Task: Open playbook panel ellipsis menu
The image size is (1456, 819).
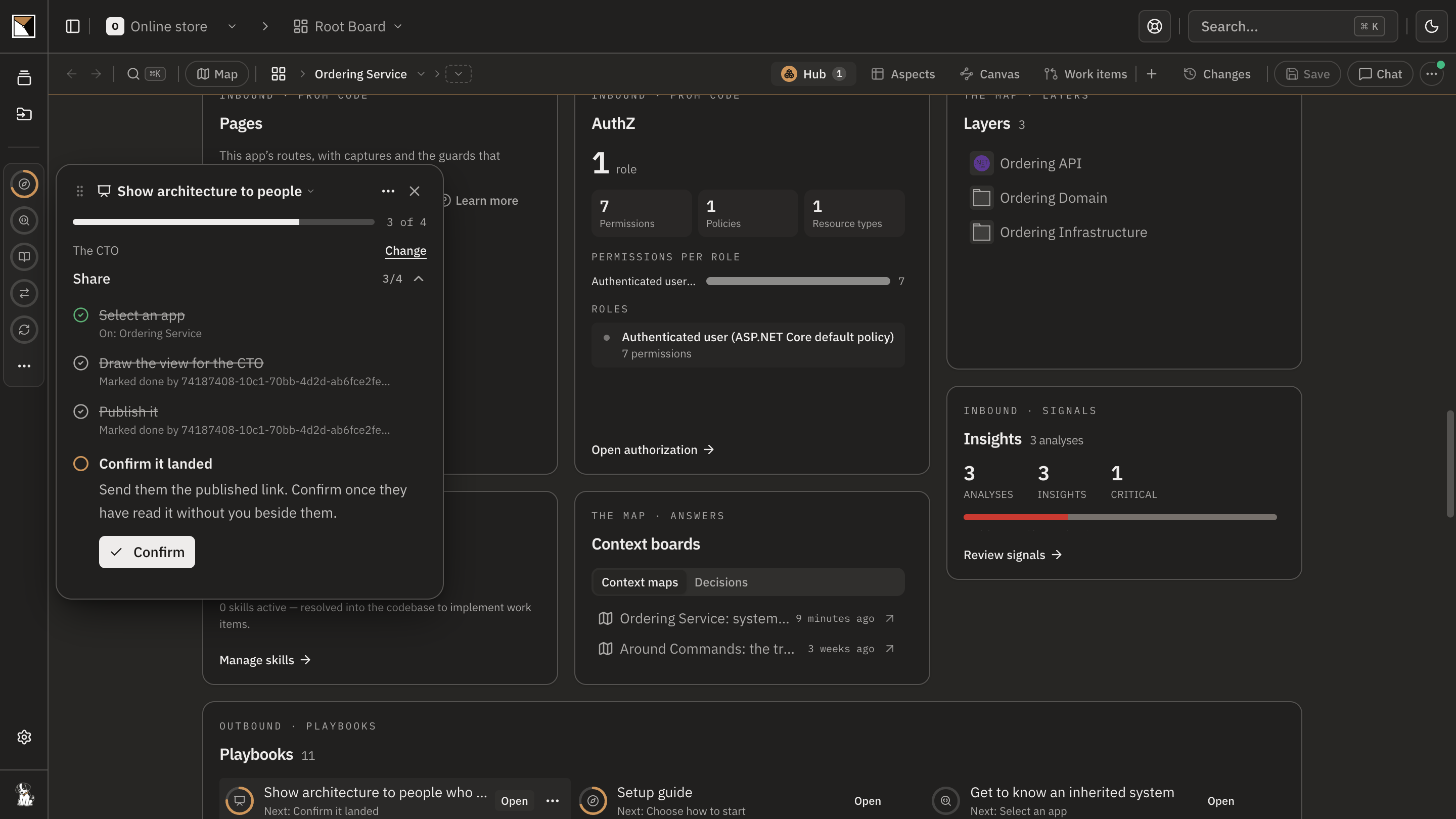Action: tap(388, 191)
